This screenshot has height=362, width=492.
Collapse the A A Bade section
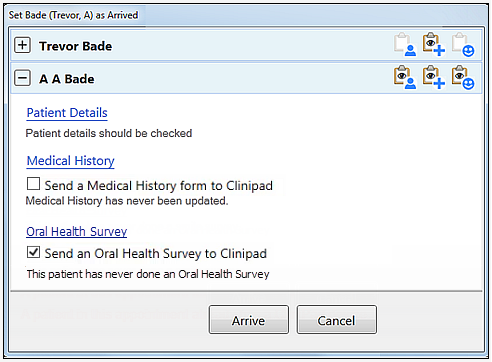[22, 78]
